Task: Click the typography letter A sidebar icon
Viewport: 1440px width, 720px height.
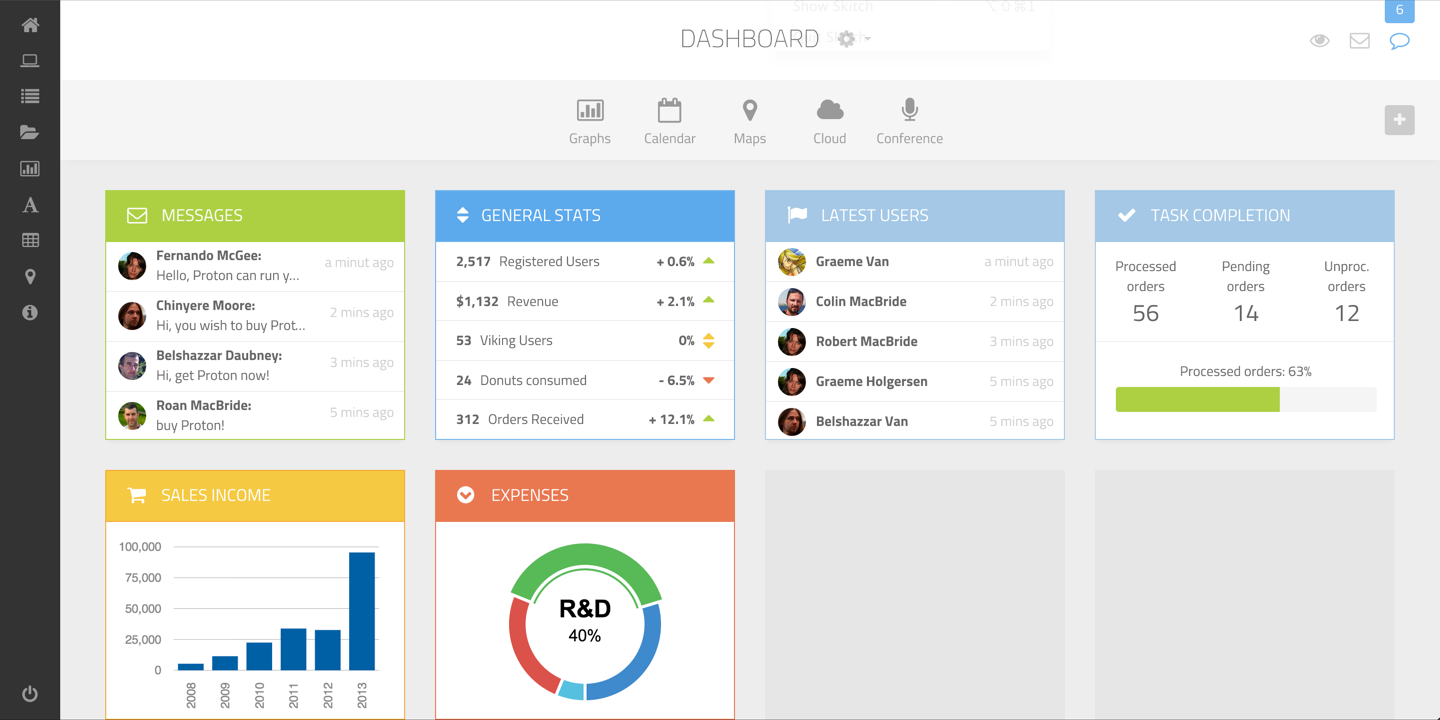Action: (30, 205)
